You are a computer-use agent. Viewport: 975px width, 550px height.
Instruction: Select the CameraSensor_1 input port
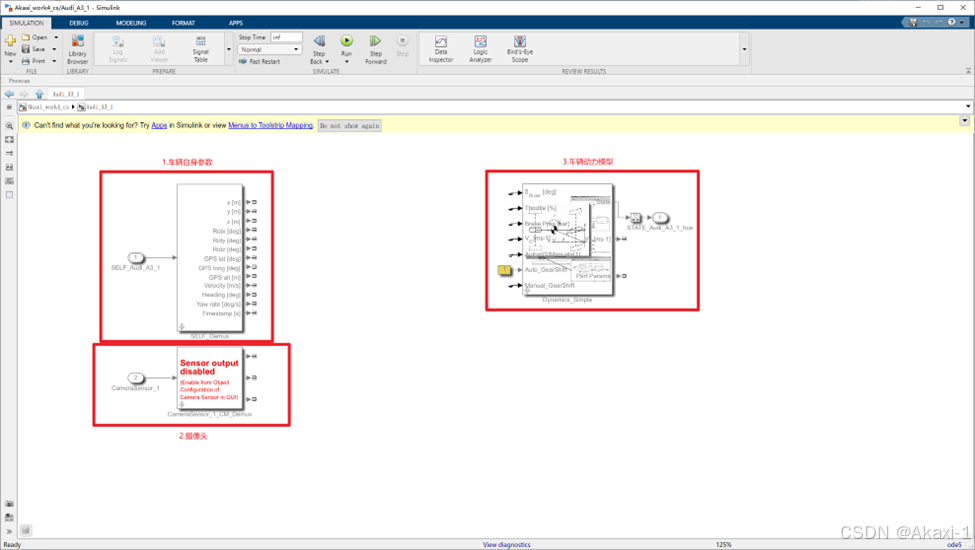136,377
